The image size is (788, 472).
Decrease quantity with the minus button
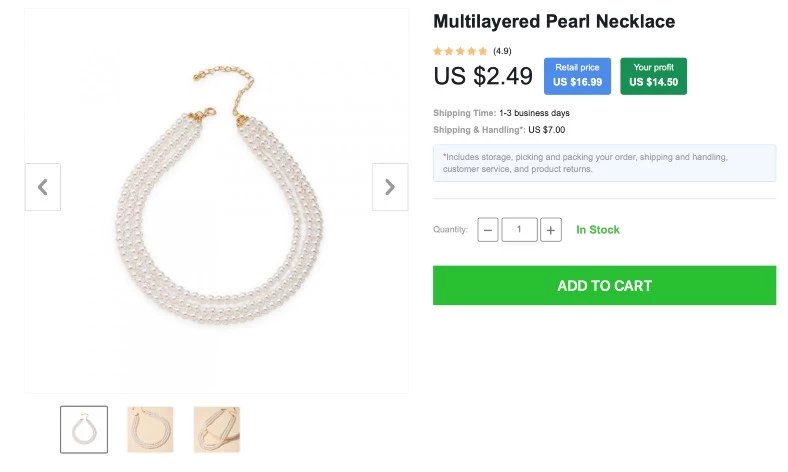pos(488,230)
